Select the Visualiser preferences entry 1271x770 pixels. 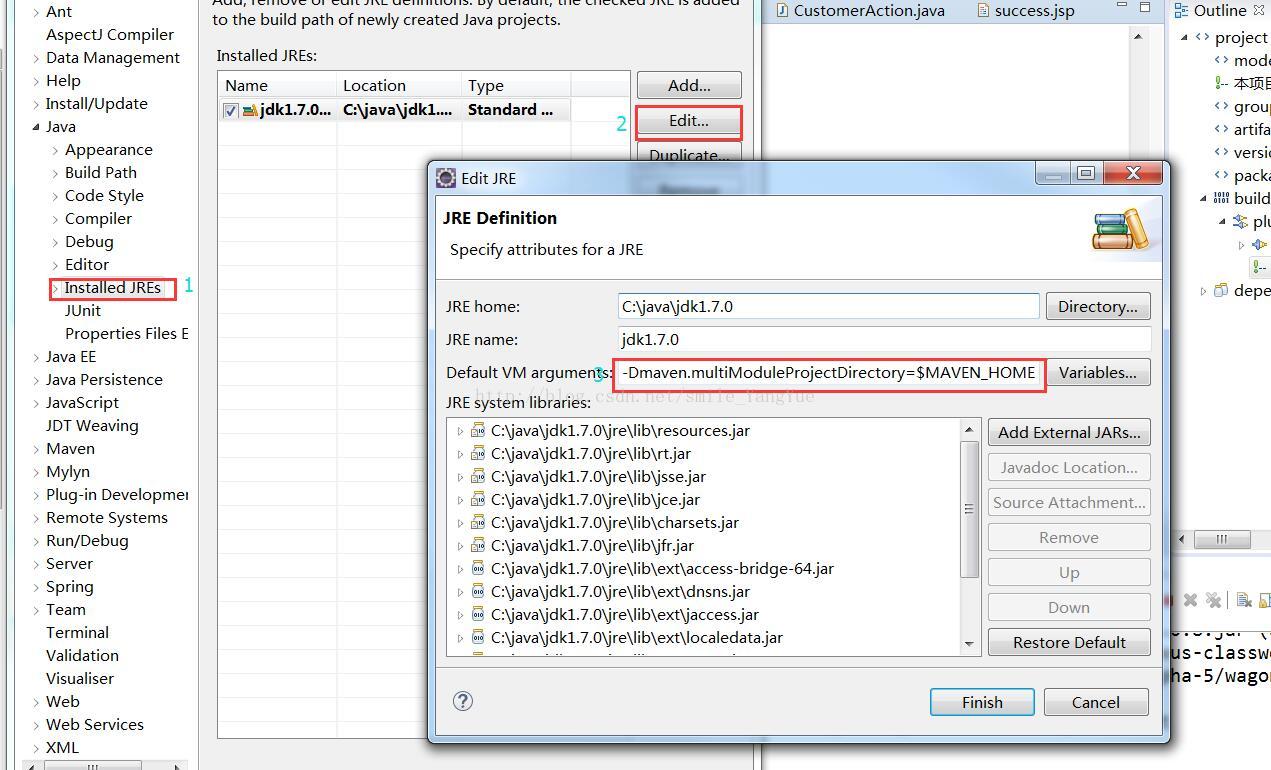click(80, 678)
